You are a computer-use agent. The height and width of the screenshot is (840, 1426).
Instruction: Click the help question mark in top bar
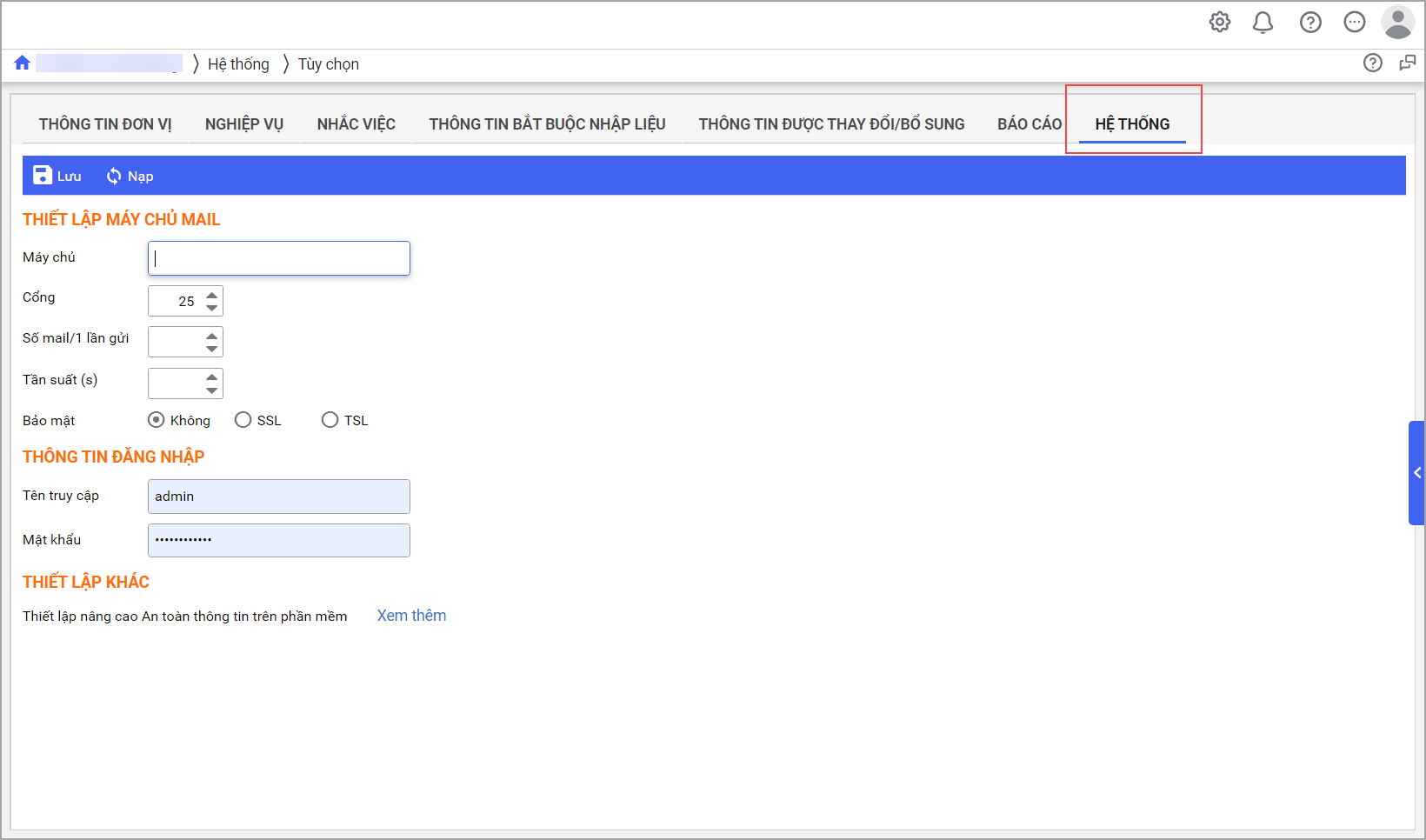1310,23
